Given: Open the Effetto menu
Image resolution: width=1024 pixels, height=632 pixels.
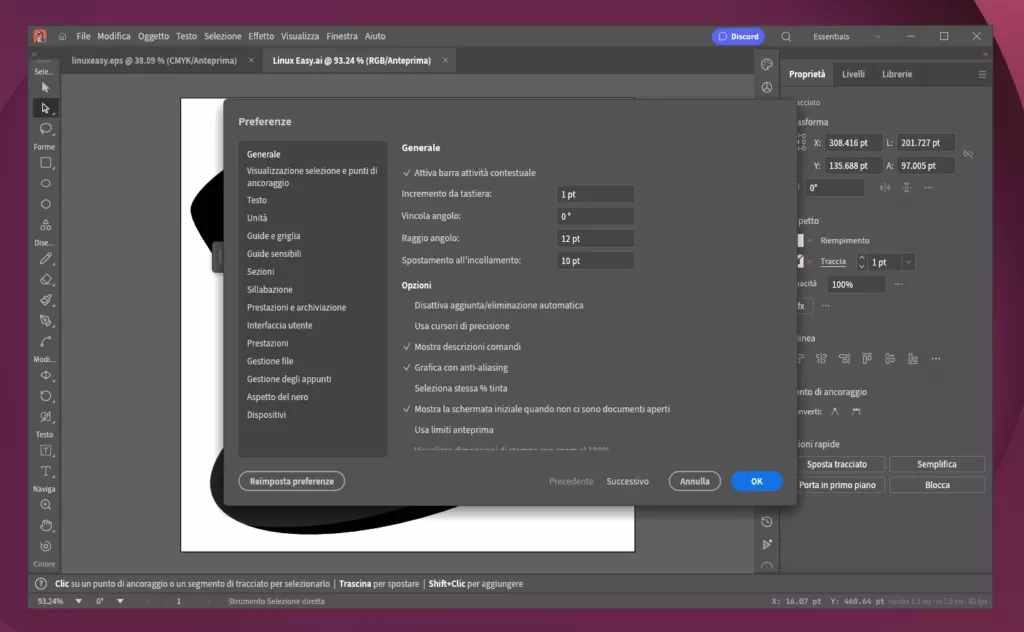Looking at the screenshot, I should point(261,37).
